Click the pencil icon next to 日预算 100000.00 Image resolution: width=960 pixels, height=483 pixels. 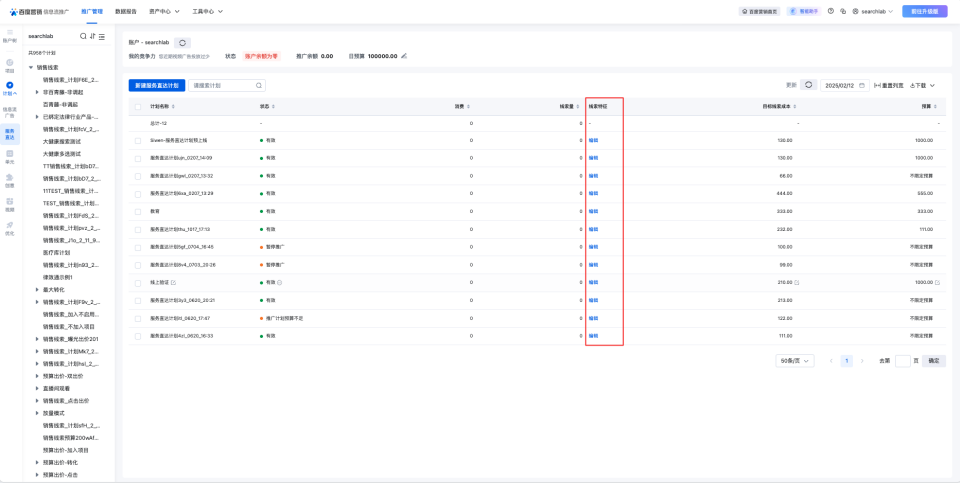[404, 56]
